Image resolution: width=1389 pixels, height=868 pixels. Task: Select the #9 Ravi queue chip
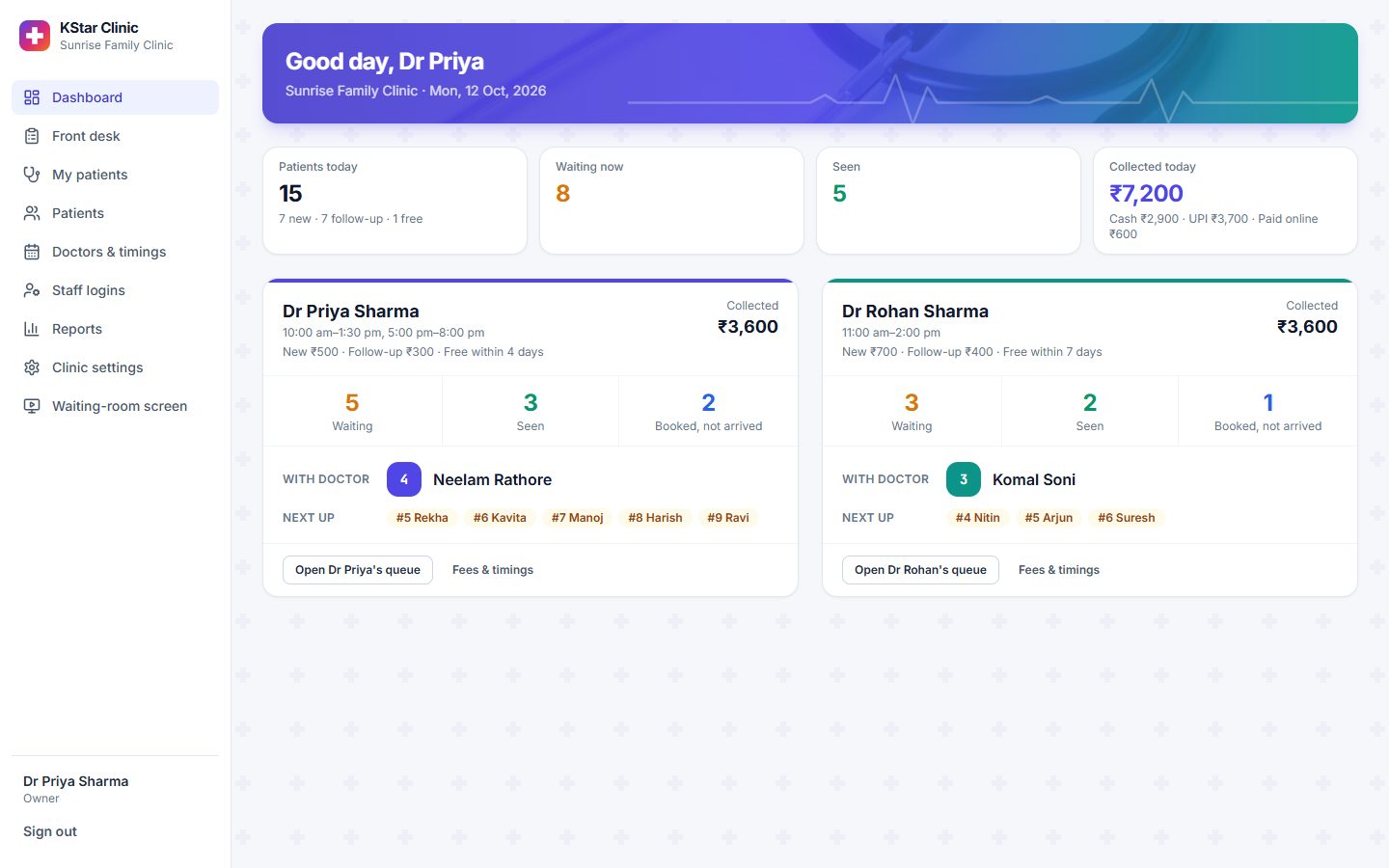[728, 518]
